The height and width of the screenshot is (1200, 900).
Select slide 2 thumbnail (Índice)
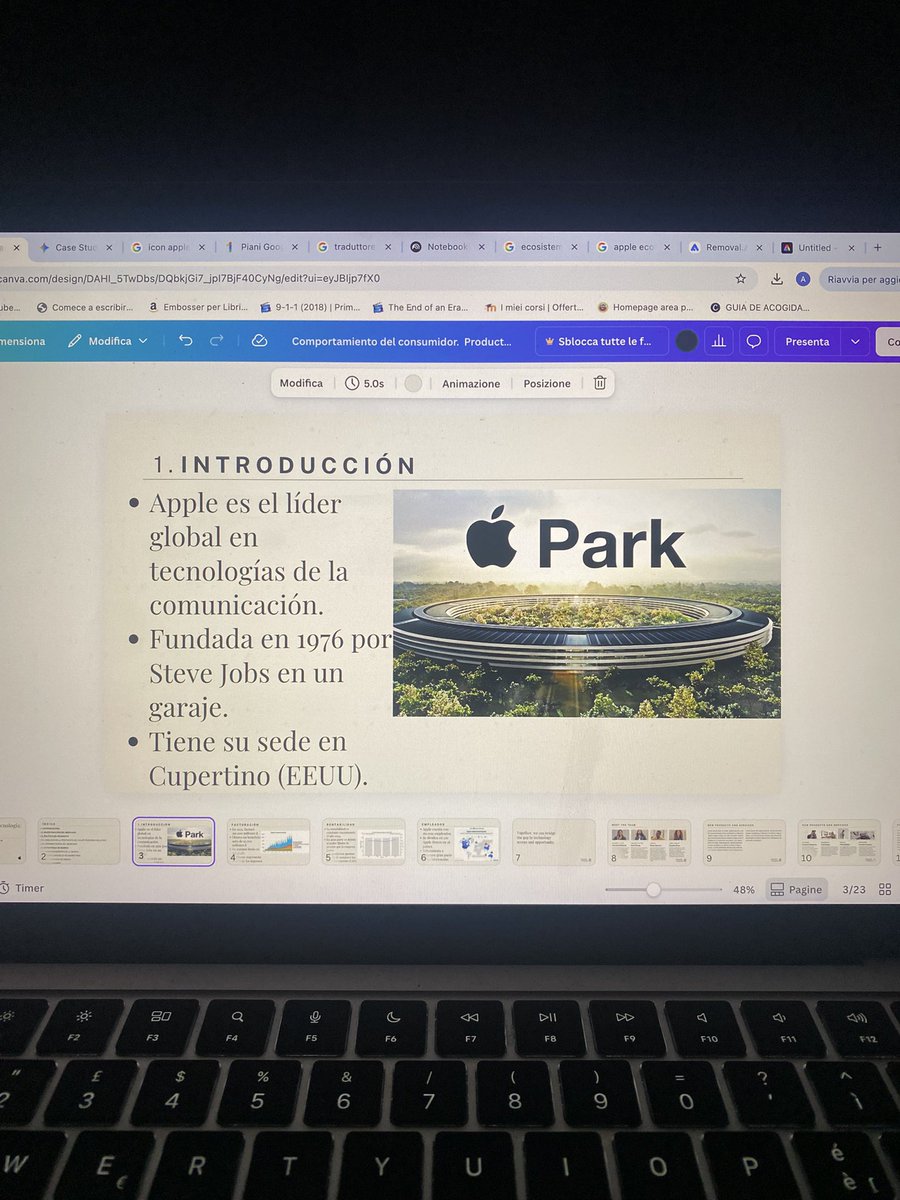[x=79, y=842]
